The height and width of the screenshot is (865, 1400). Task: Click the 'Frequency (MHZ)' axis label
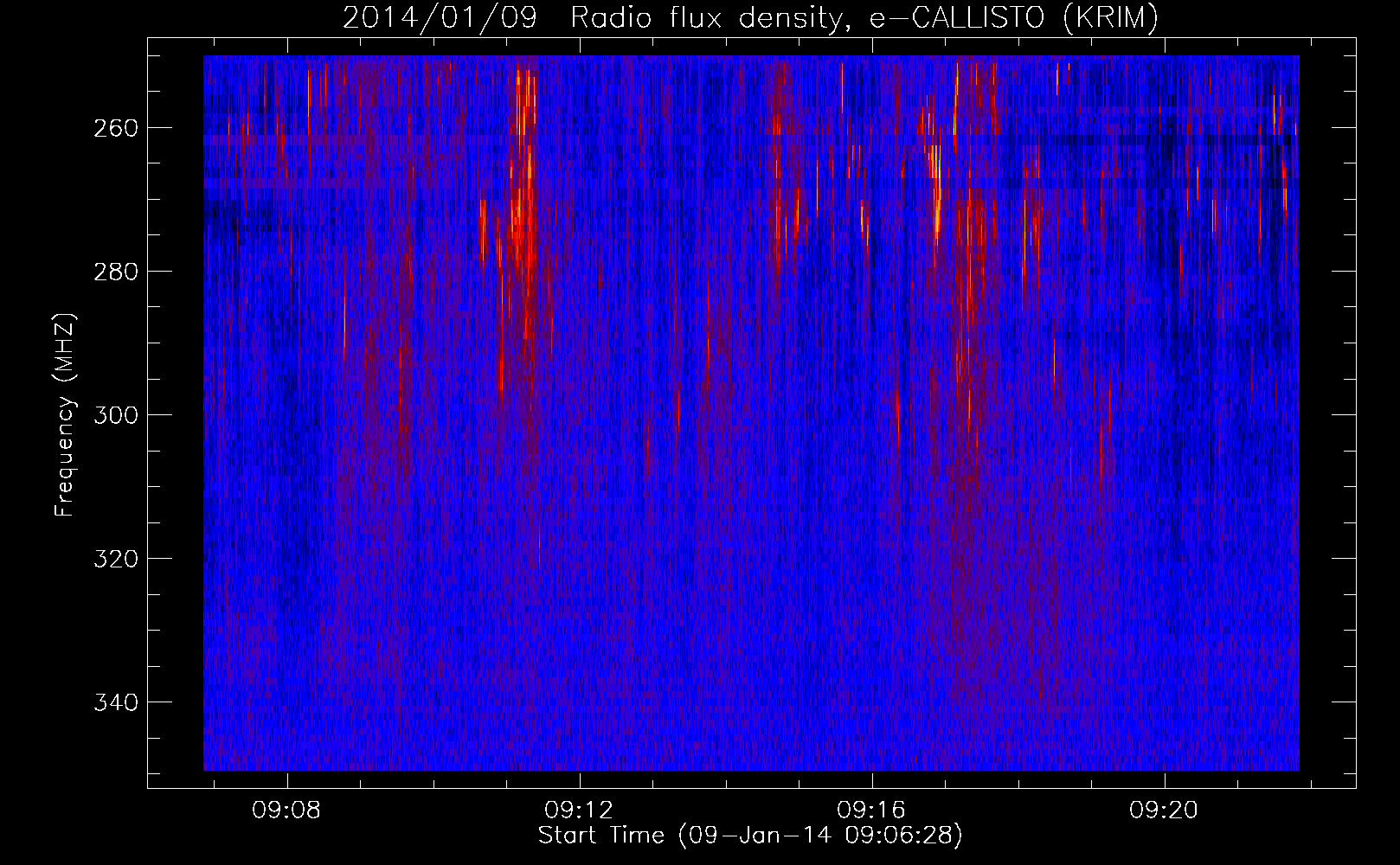[65, 415]
